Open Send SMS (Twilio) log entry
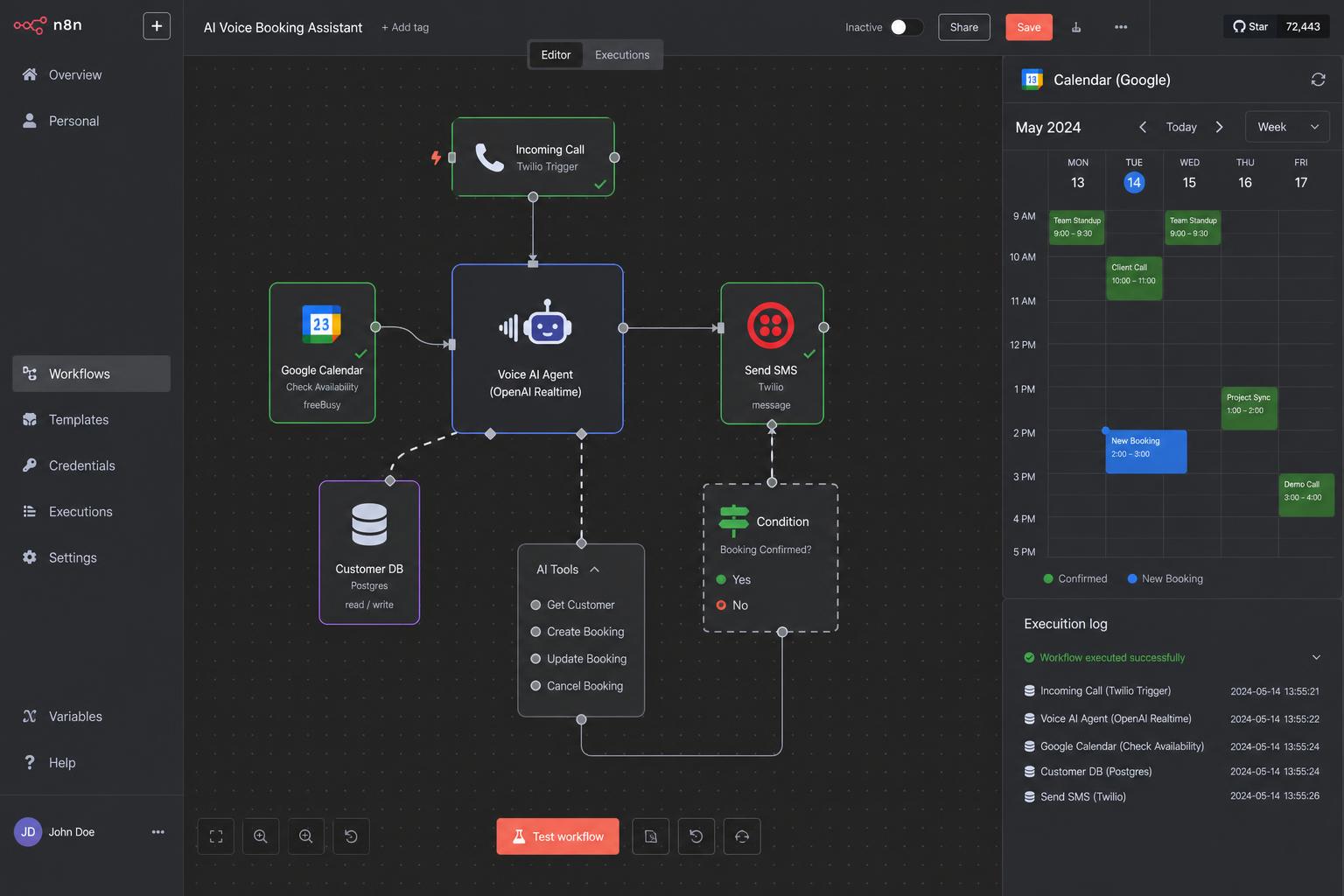 click(1172, 796)
